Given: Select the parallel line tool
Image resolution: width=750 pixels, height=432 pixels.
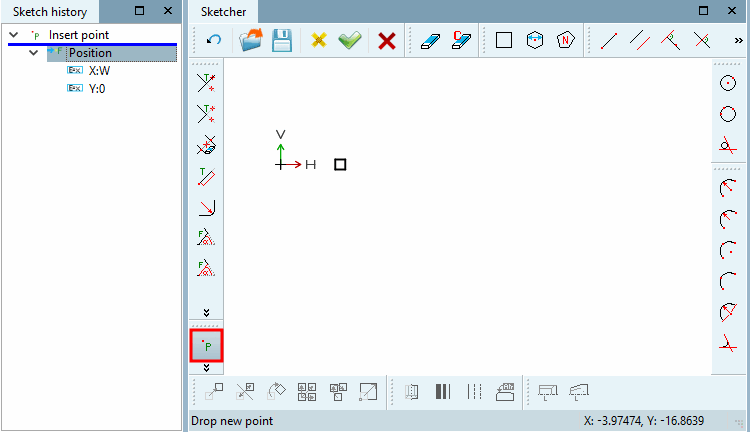Looking at the screenshot, I should click(x=640, y=40).
